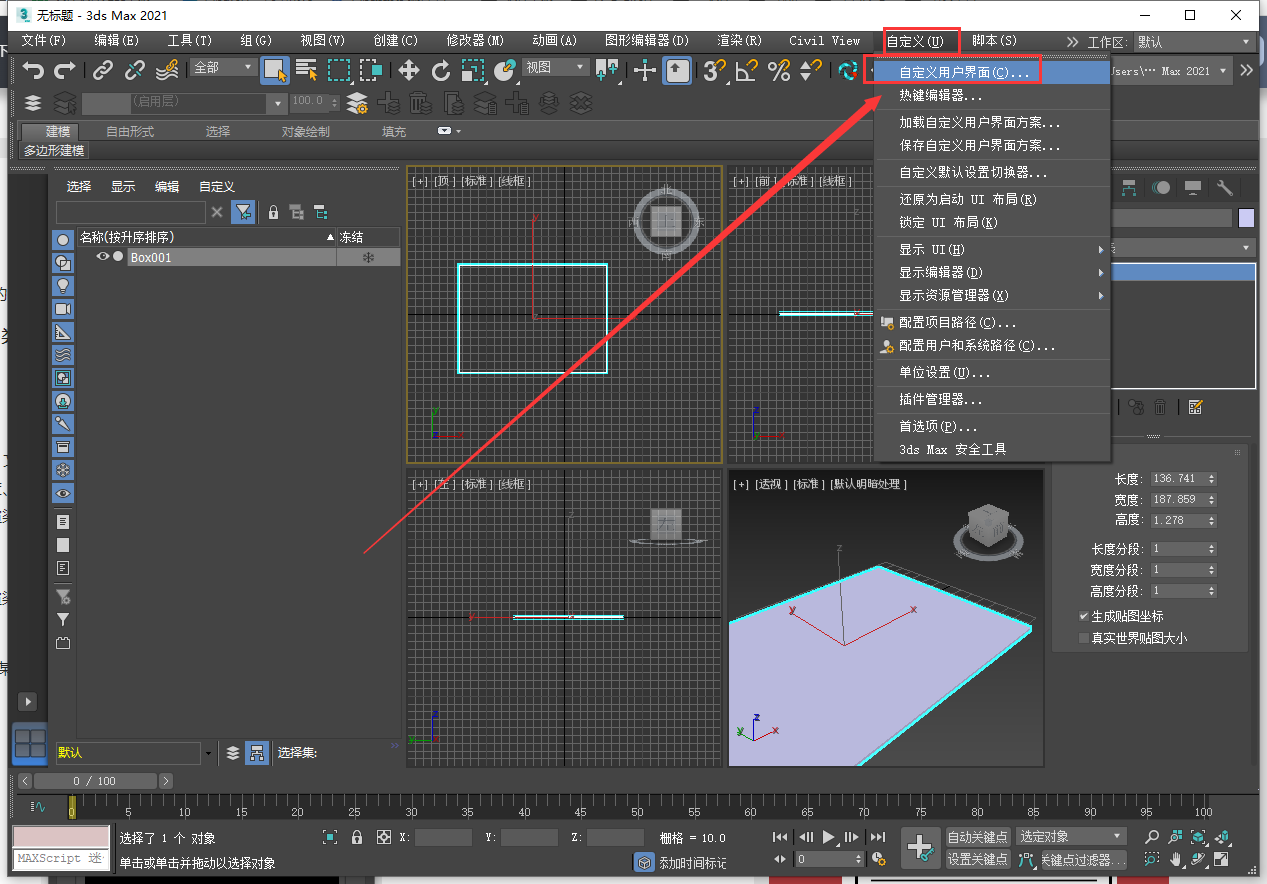Choose 自定义用户界面 menu entry
Screen dimensions: 1267x884
[x=992, y=73]
